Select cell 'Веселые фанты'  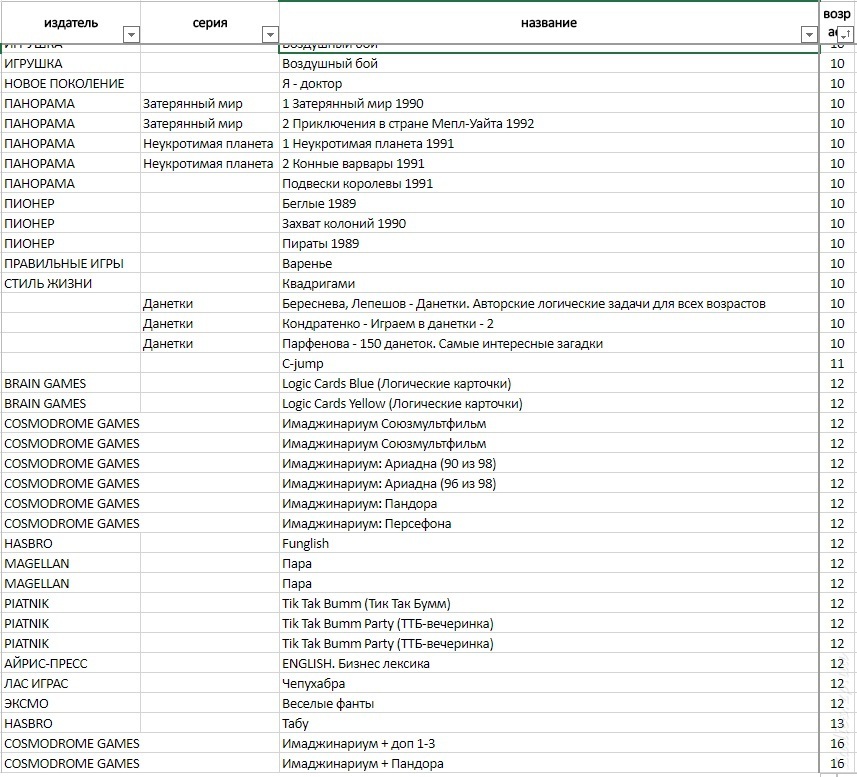click(x=549, y=704)
